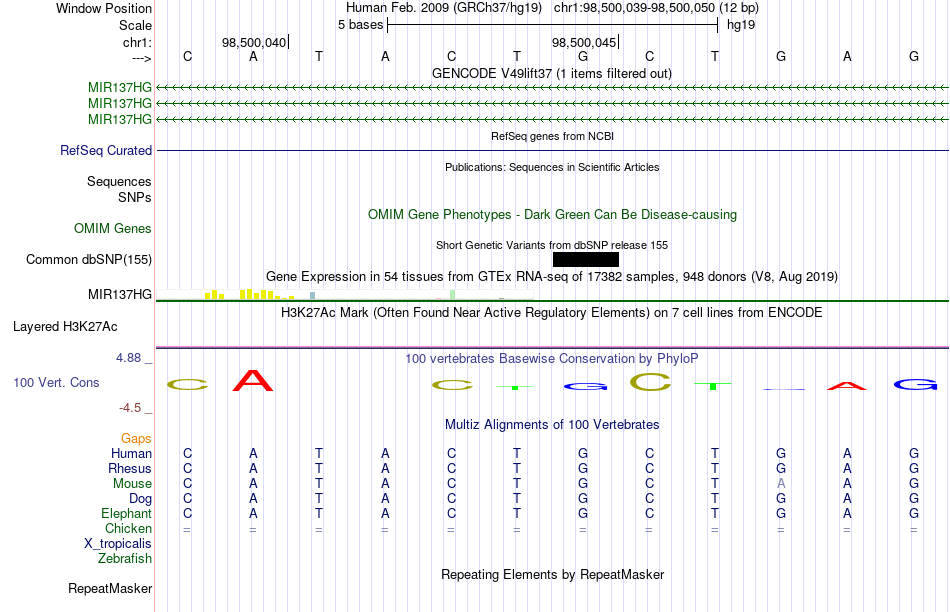Viewport: 950px width, 612px height.
Task: Click the faded A base in Mouse row
Action: [781, 484]
